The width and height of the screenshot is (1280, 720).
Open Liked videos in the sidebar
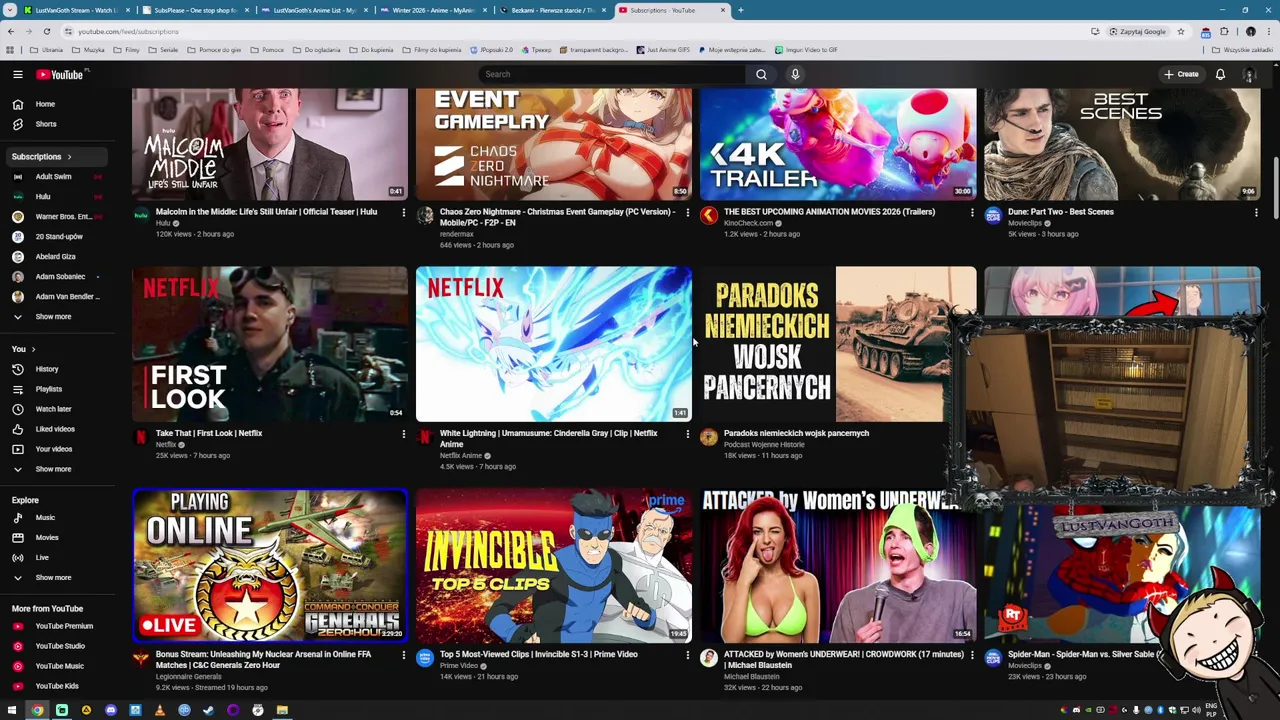click(55, 429)
